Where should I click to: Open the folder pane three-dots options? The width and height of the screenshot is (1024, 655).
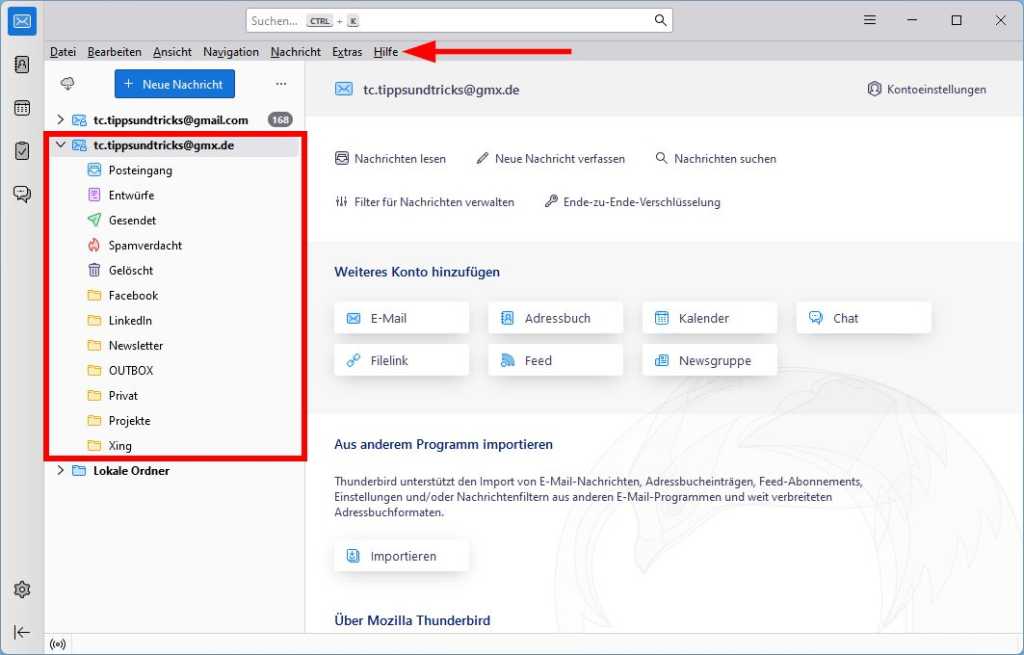click(281, 84)
